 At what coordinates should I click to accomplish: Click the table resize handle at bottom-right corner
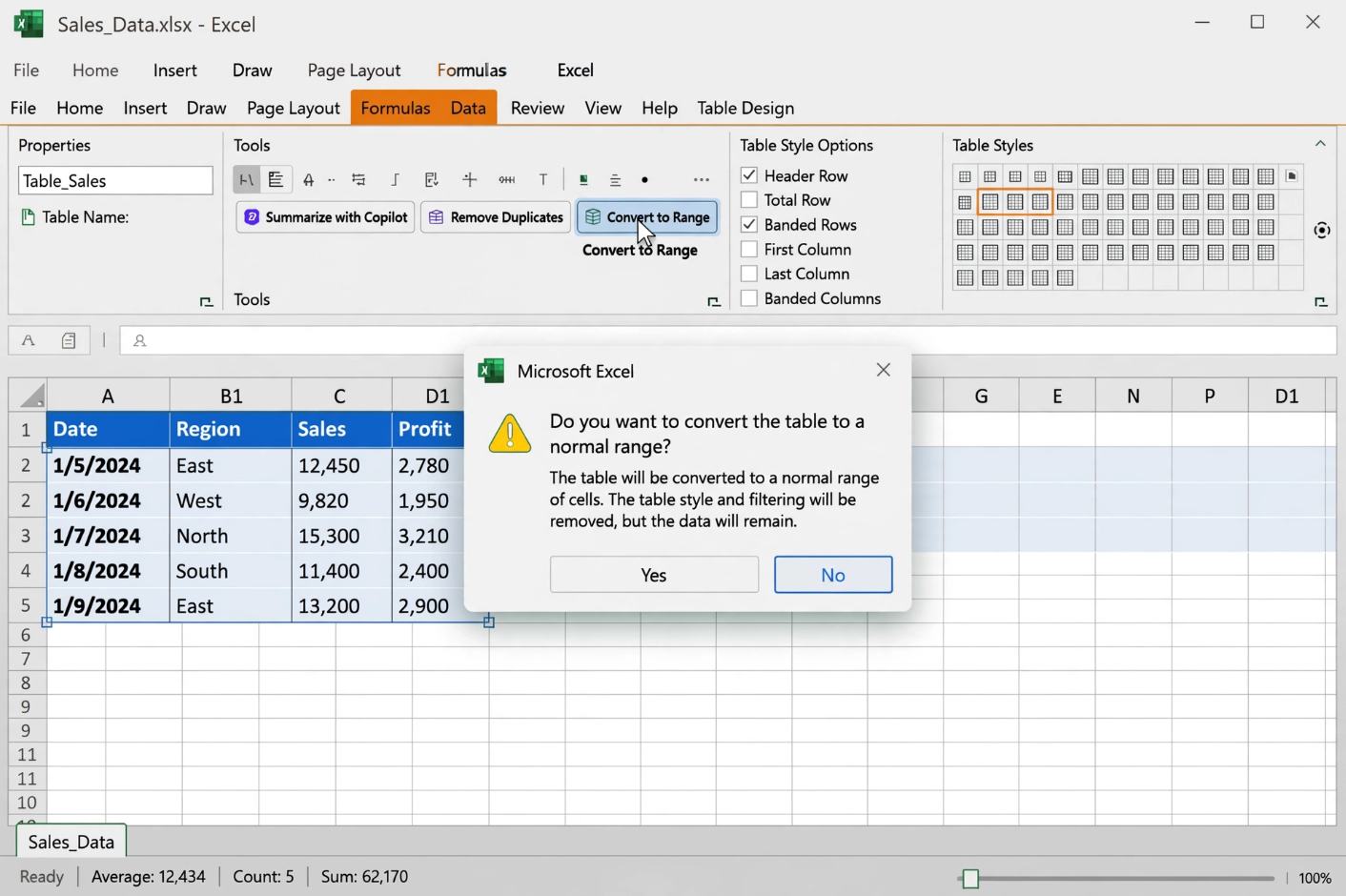[x=489, y=622]
